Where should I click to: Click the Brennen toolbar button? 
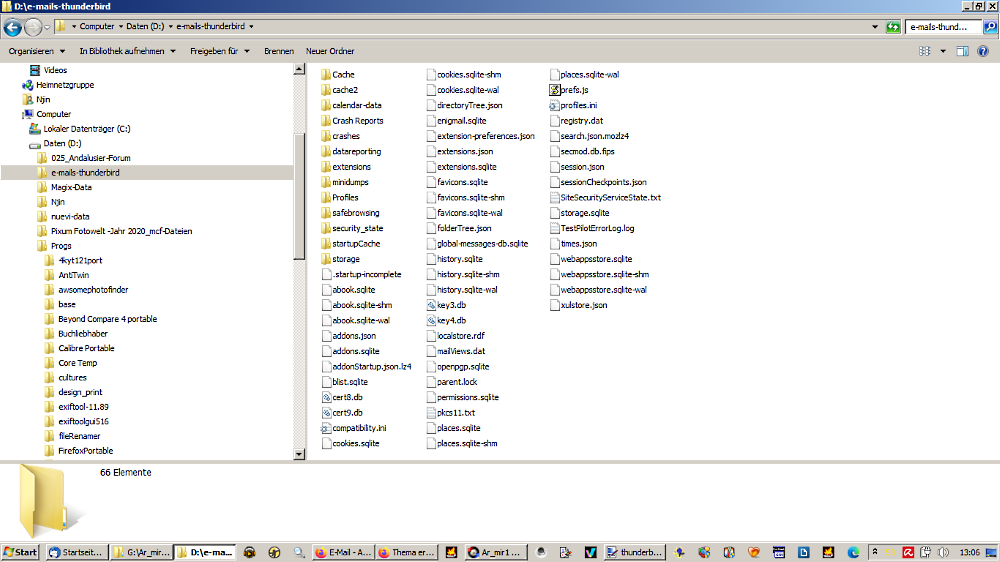click(x=279, y=51)
